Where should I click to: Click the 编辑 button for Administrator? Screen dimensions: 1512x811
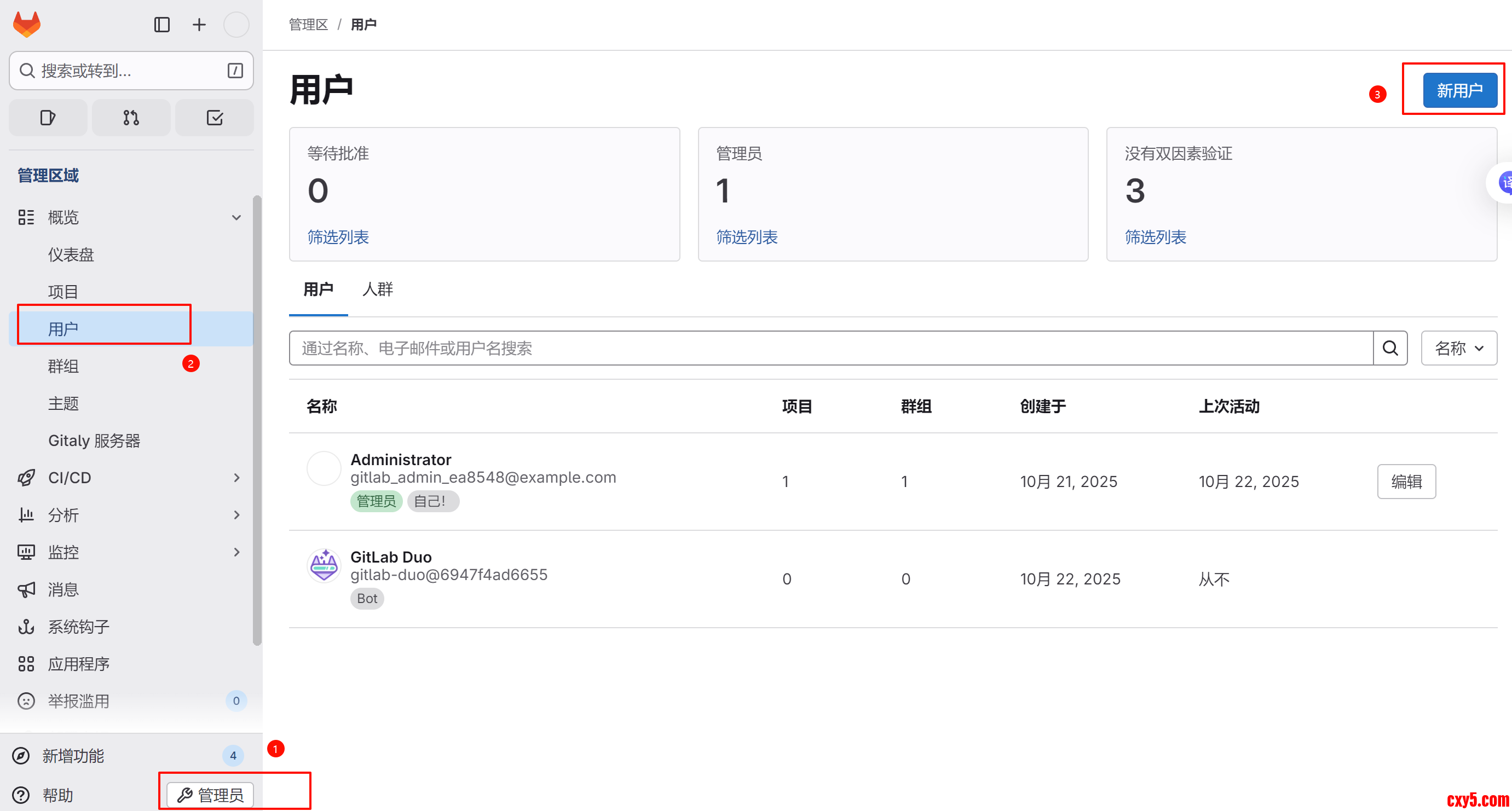(1406, 481)
